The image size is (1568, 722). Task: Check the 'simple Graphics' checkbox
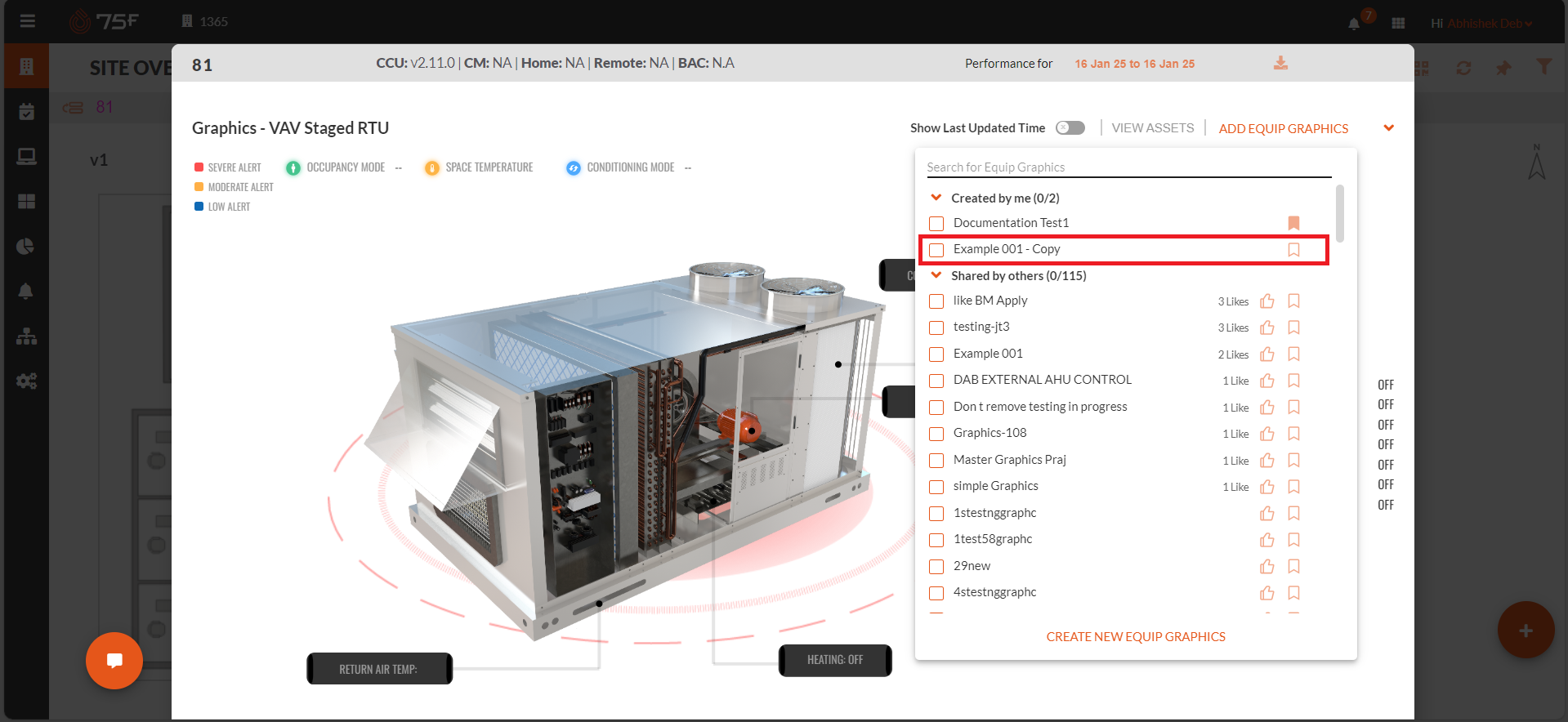[936, 487]
